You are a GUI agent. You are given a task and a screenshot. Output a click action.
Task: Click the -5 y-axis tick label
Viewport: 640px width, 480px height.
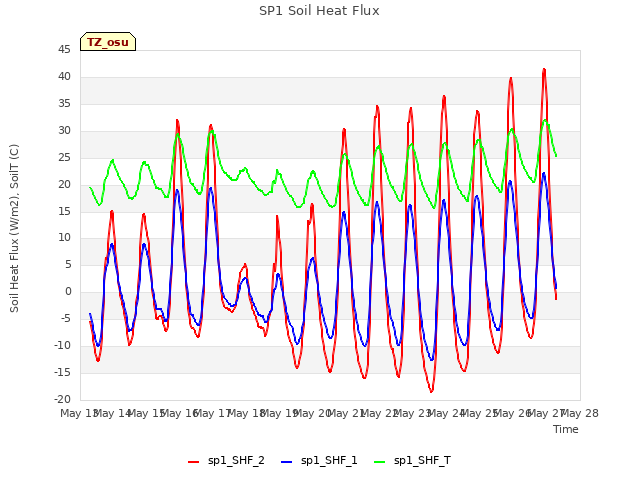65,319
